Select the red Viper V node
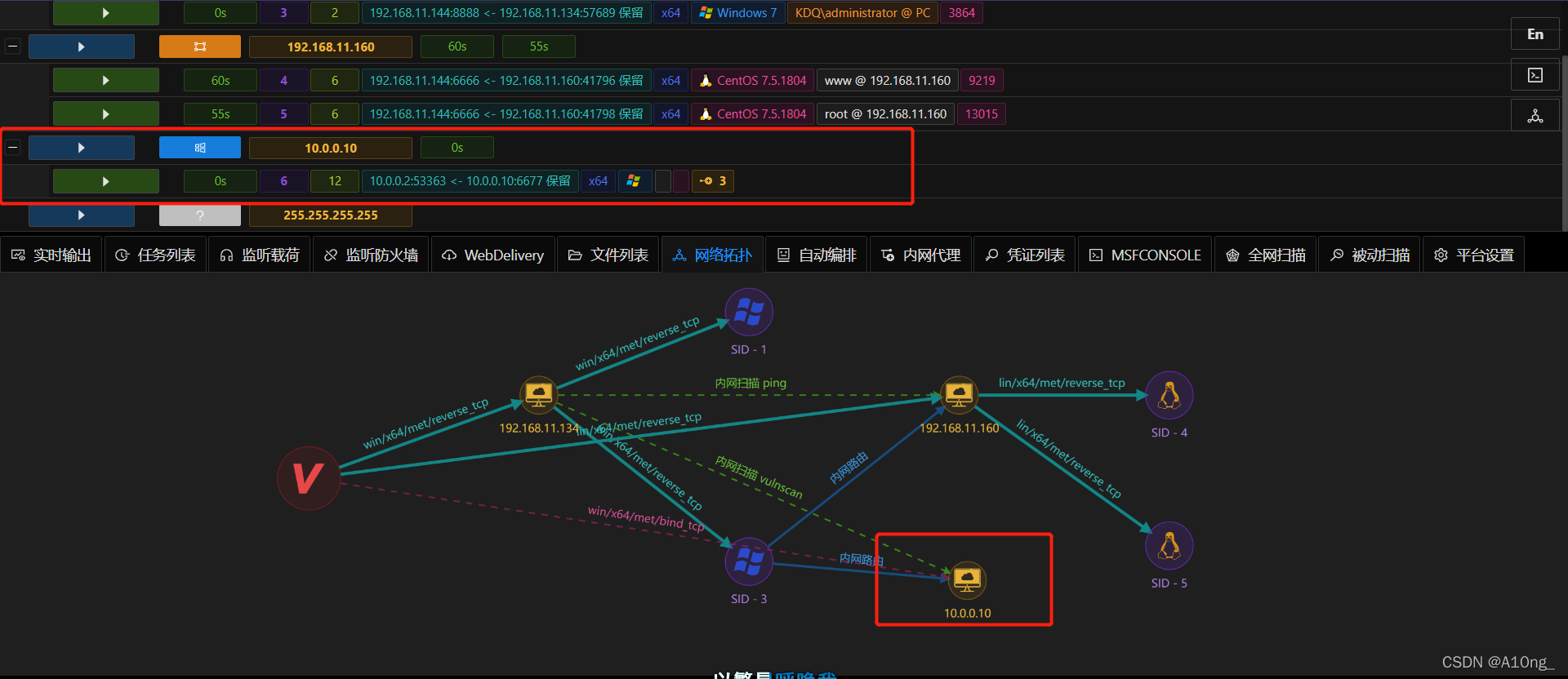The height and width of the screenshot is (679, 1568). tap(308, 478)
